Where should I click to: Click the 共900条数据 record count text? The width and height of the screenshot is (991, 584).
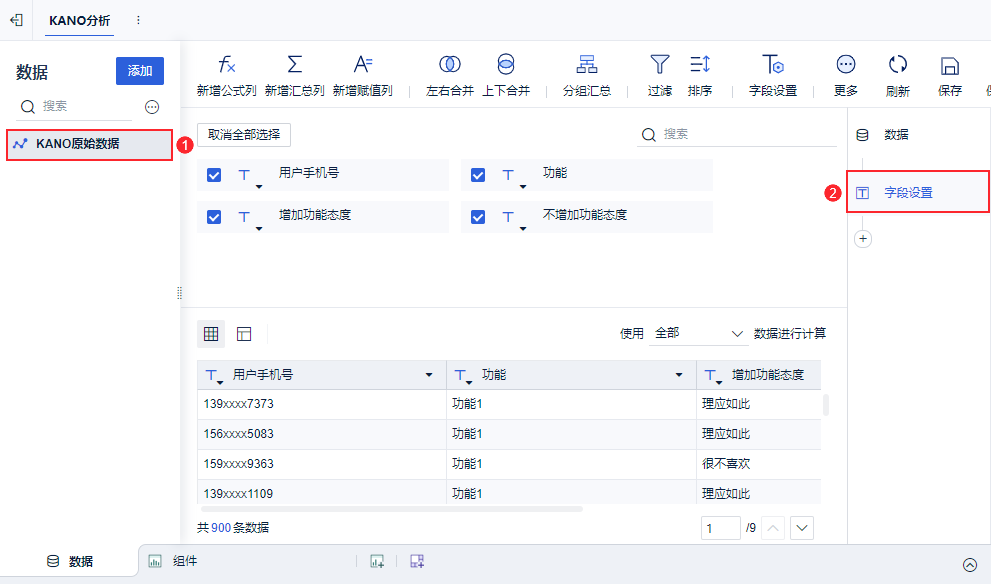point(233,528)
